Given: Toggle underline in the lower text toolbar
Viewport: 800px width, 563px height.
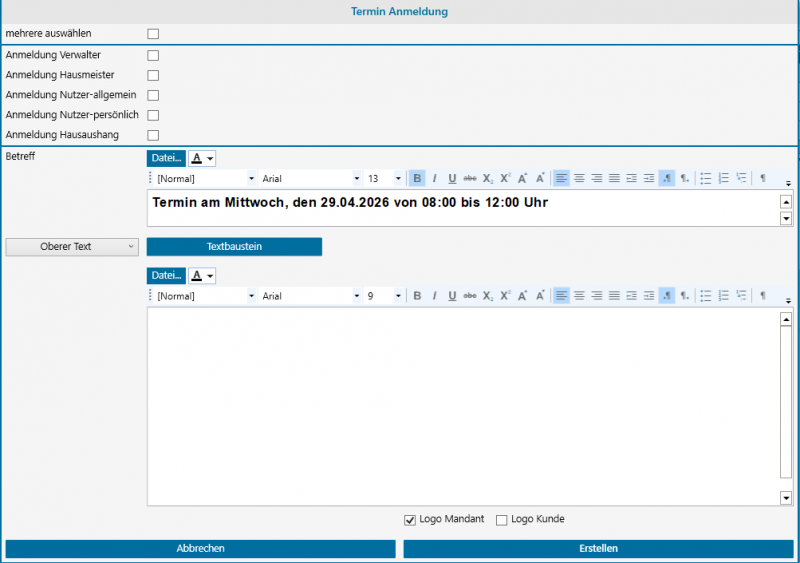Looking at the screenshot, I should [452, 296].
